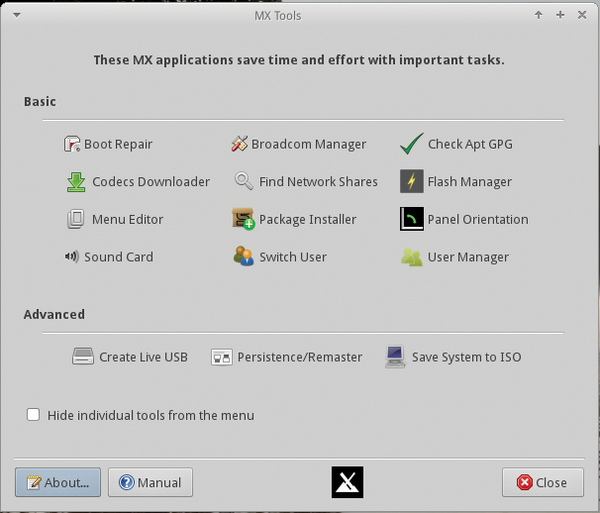600x513 pixels.
Task: Open Menu Editor via its label
Action: 128,219
